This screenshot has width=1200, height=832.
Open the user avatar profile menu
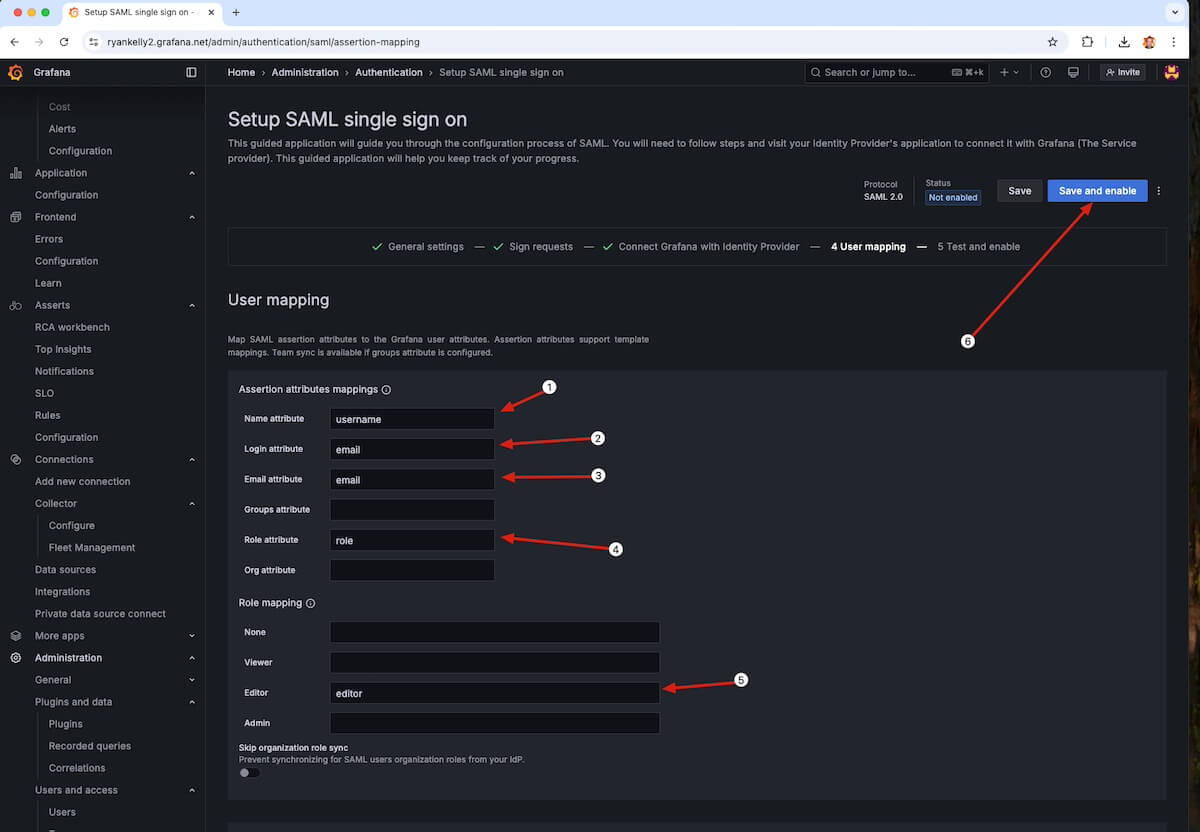tap(1172, 72)
